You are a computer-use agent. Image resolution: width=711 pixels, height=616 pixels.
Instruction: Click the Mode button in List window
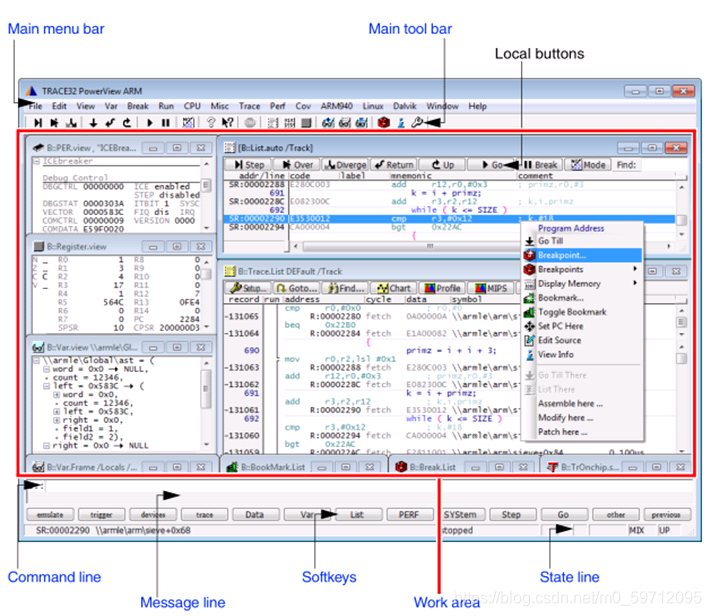588,165
